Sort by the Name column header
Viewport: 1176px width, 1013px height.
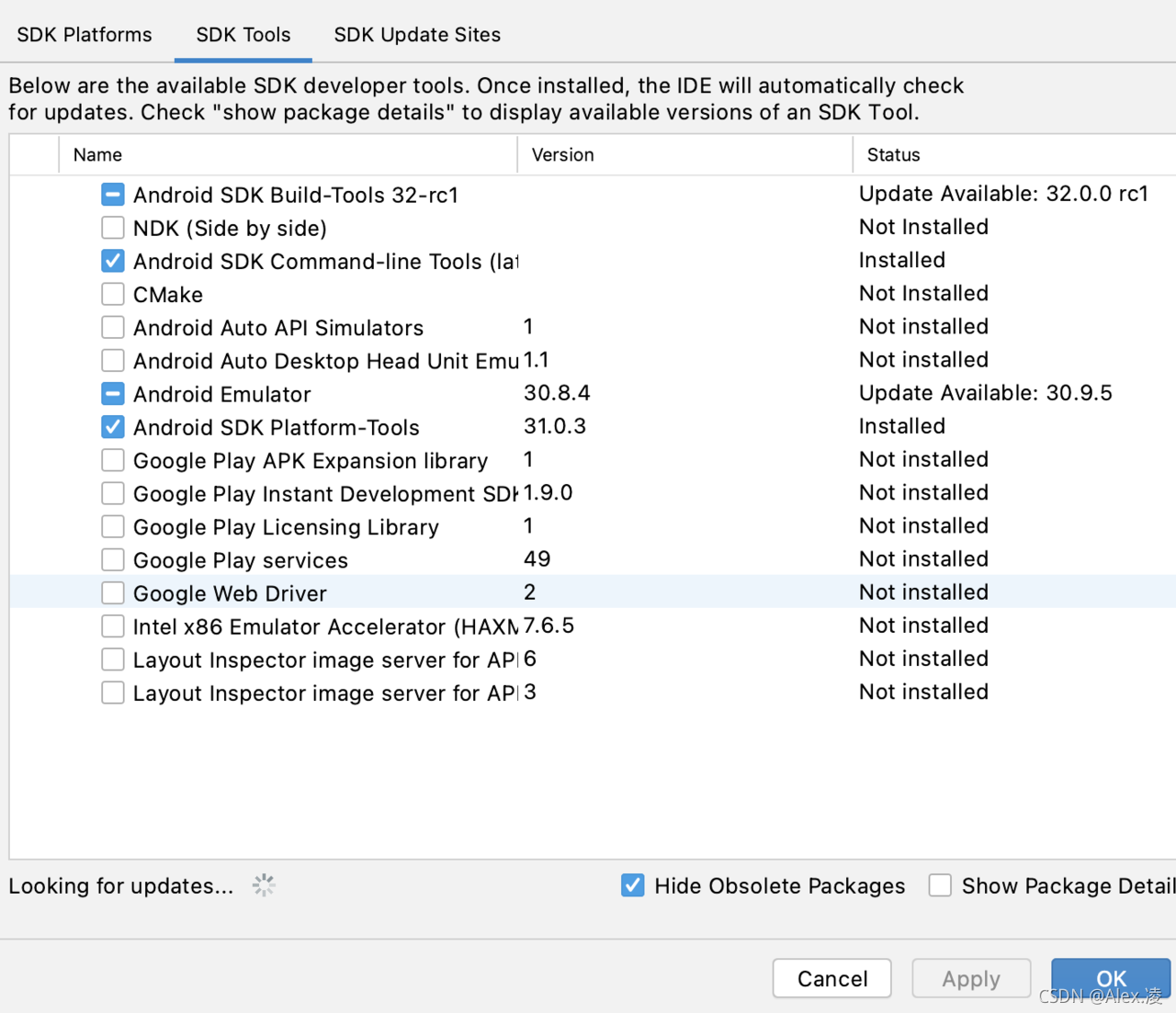pos(288,154)
